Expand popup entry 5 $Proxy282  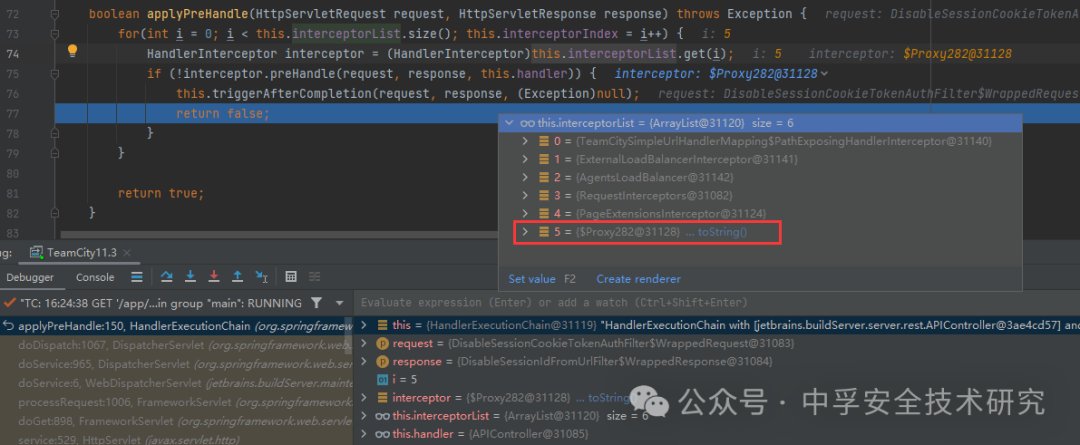point(525,232)
